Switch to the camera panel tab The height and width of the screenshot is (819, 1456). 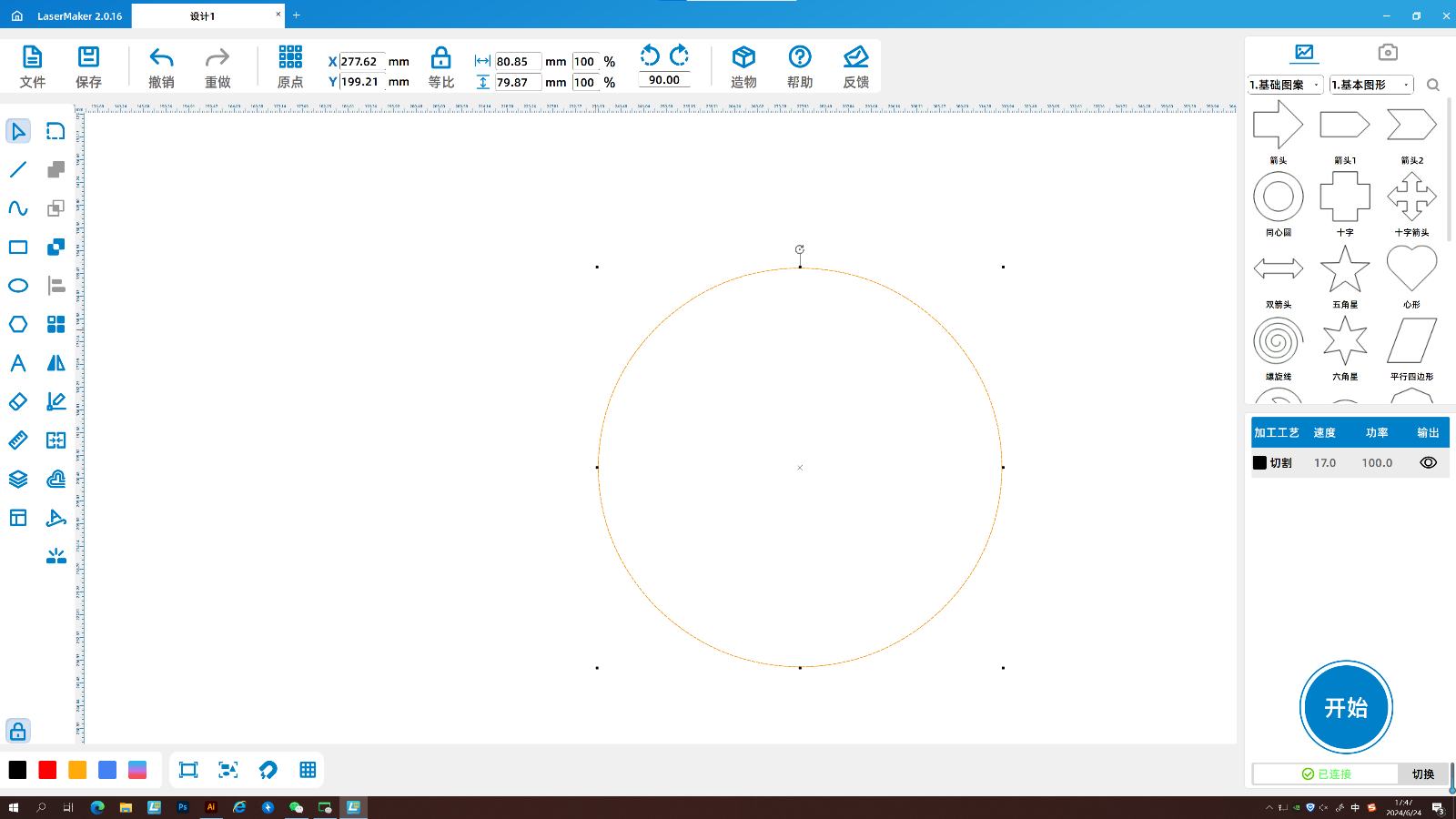click(1387, 53)
